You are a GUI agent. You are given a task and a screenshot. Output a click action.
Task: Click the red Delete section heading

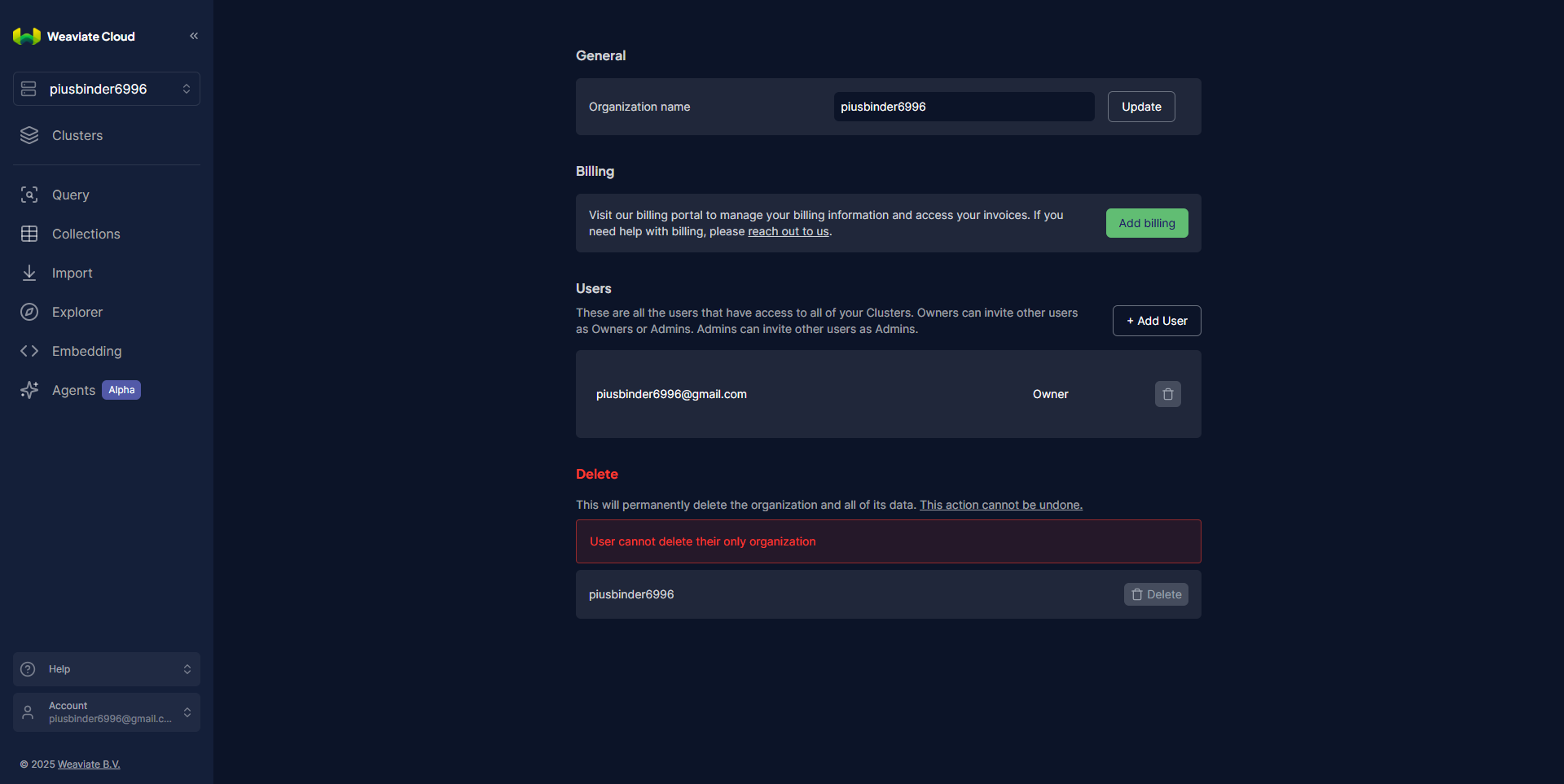[x=597, y=474]
